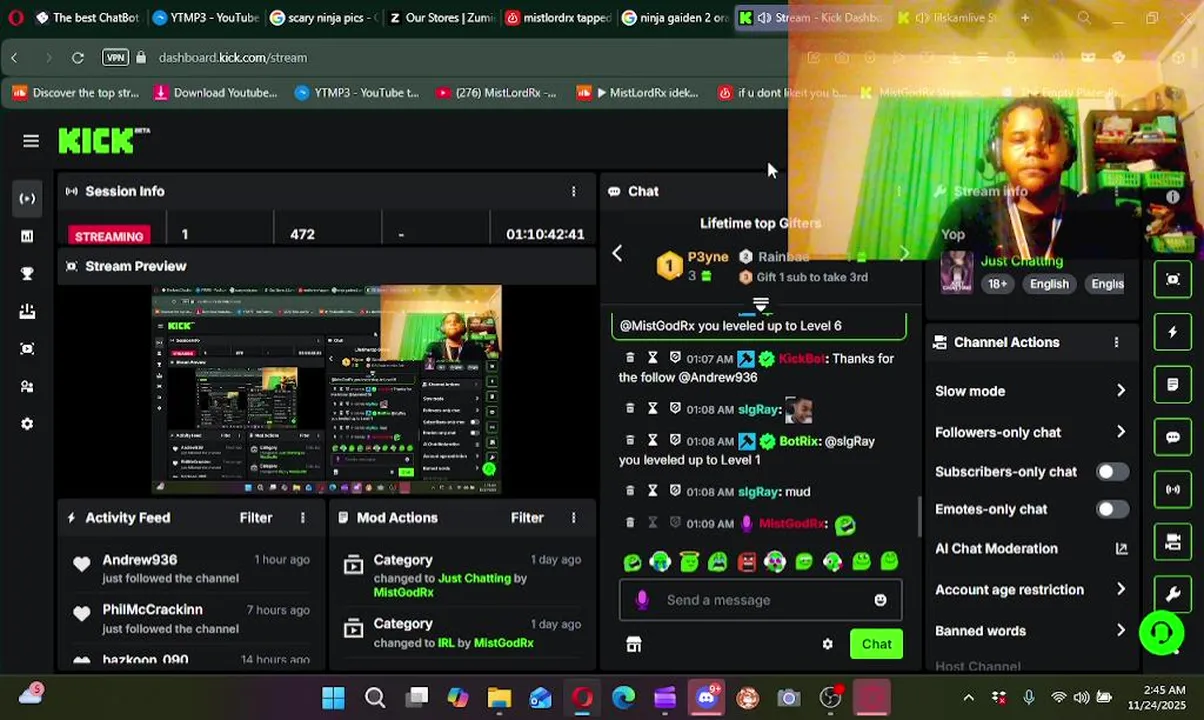Send message with green Chat button
The image size is (1204, 720).
pyautogui.click(x=876, y=644)
